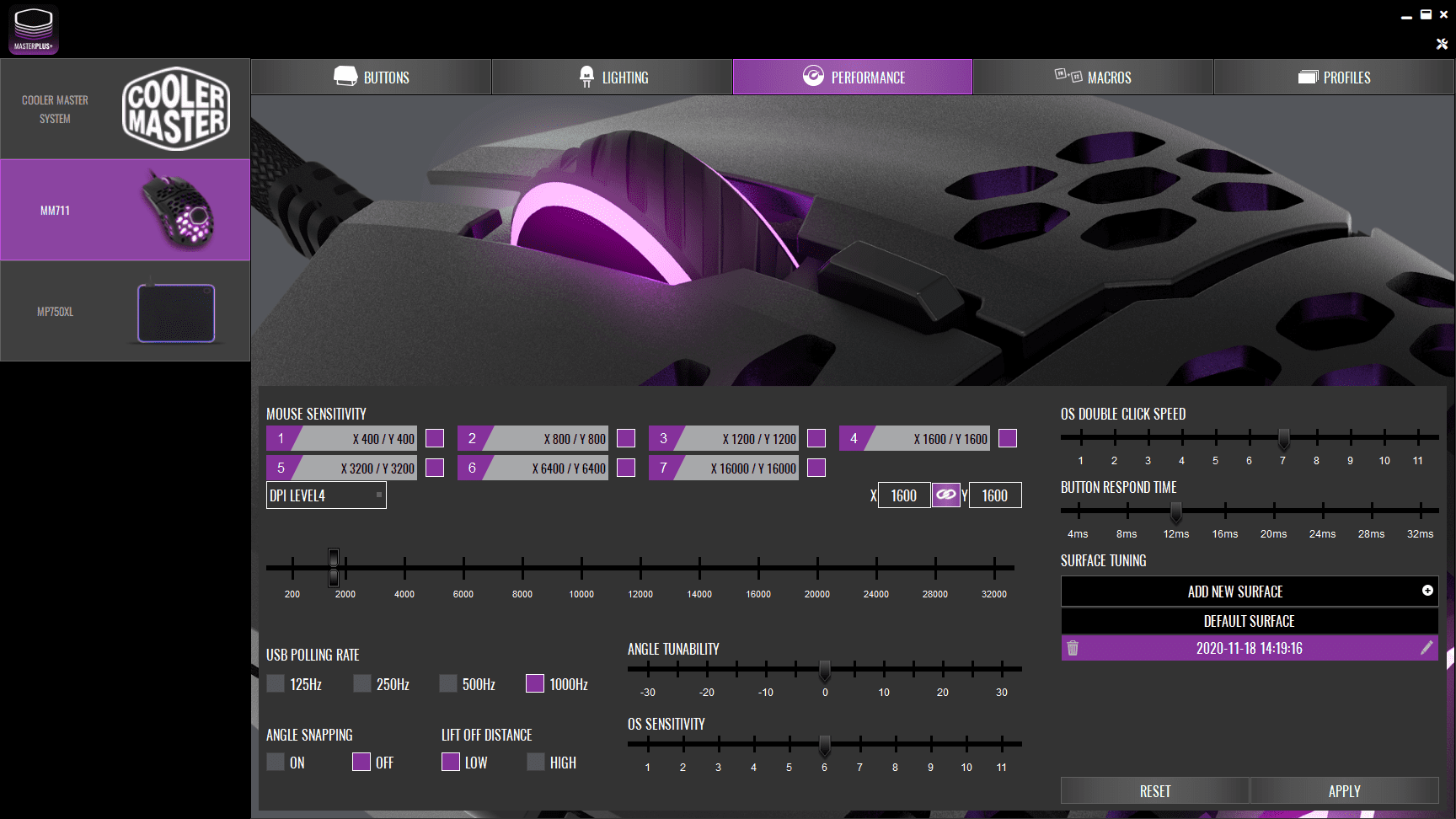
Task: Select DPI level 1 row X 400 / Y 400
Action: pos(341,438)
